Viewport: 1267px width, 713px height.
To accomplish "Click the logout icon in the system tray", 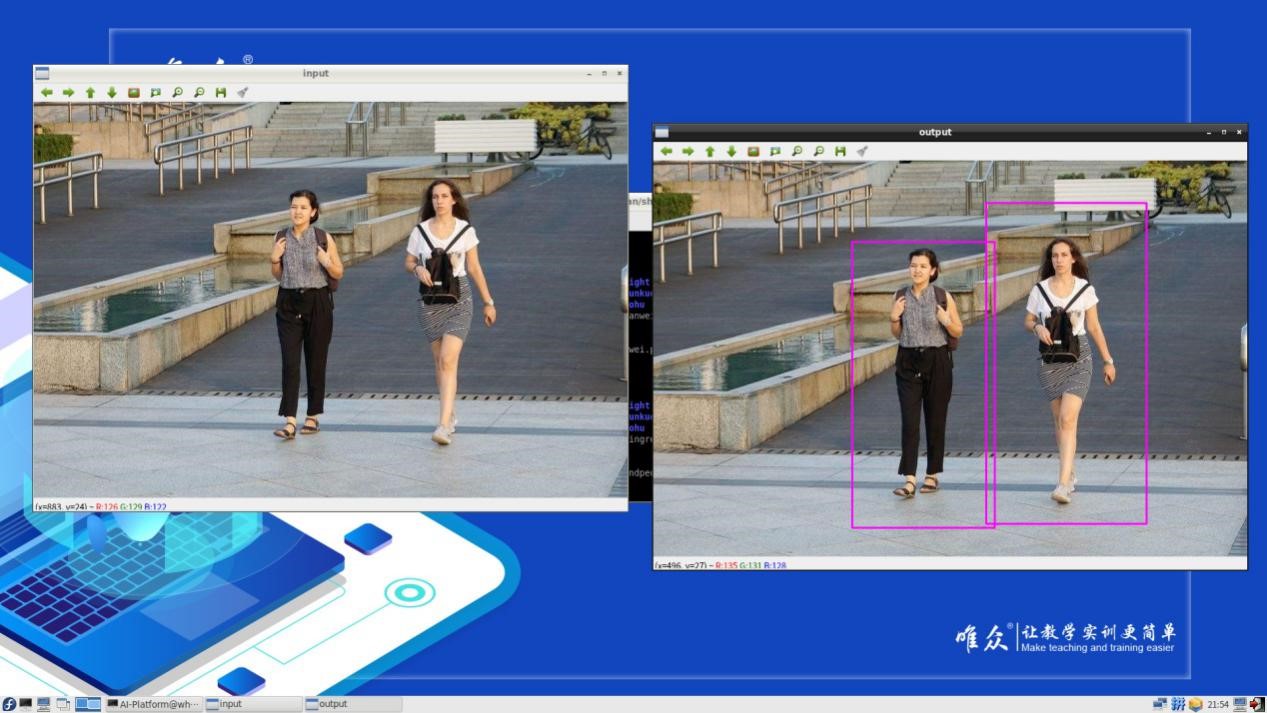I will (1257, 704).
